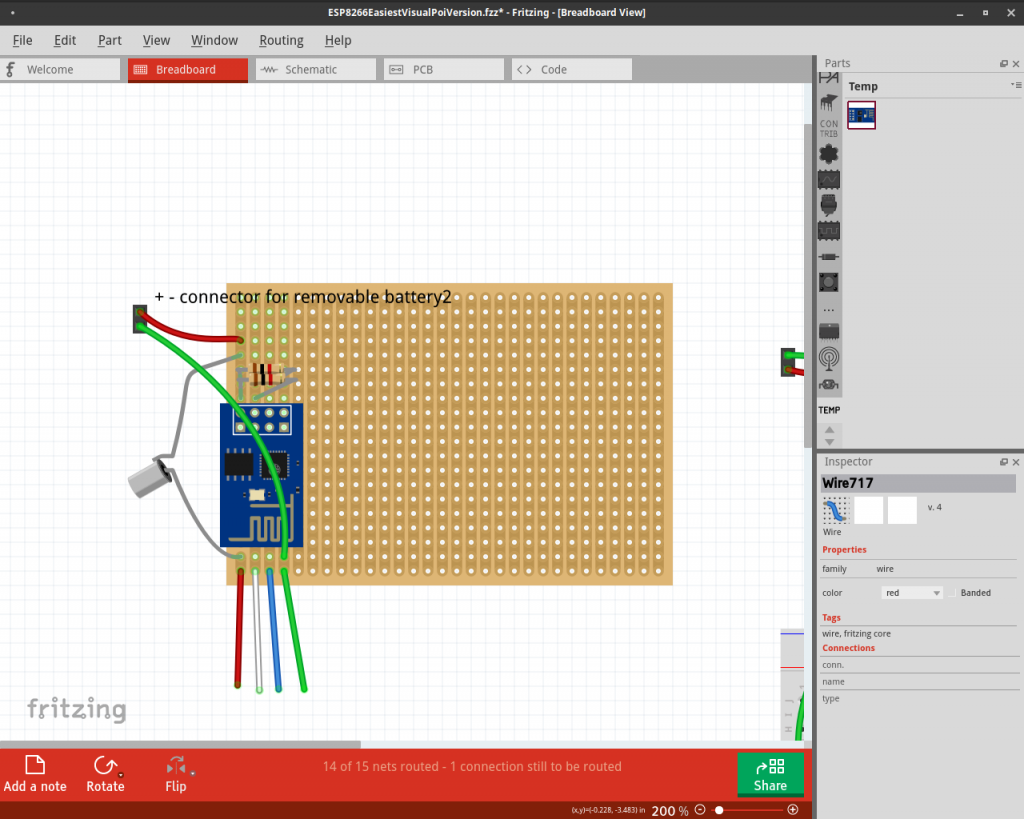Open the Edit menu
Image resolution: width=1024 pixels, height=819 pixels.
click(x=65, y=40)
